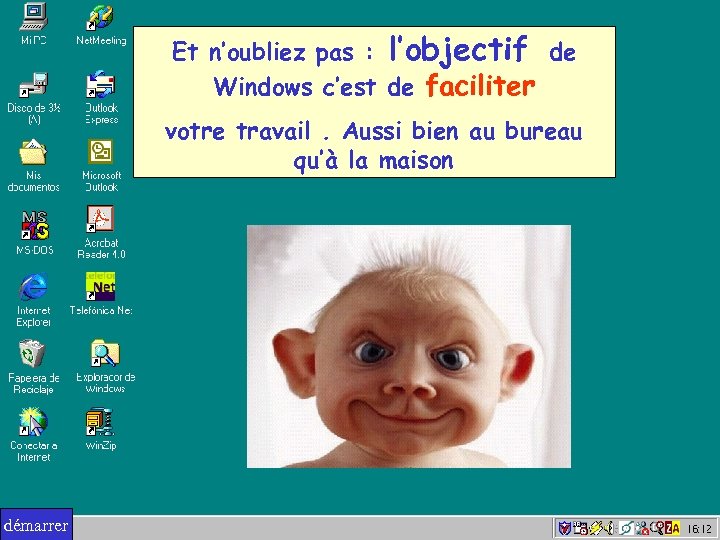The image size is (720, 540).
Task: Open the speaker volume tray icon
Action: coord(609,528)
